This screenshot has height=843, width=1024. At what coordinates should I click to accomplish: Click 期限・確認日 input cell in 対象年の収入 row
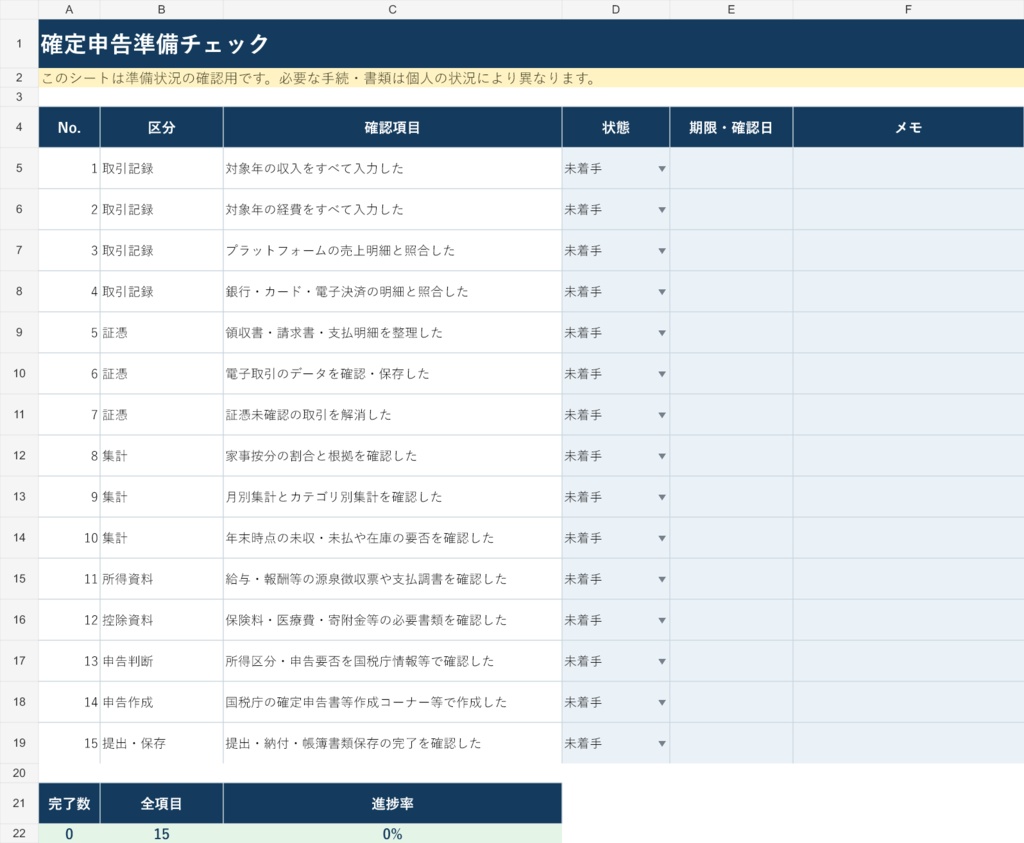[x=731, y=168]
